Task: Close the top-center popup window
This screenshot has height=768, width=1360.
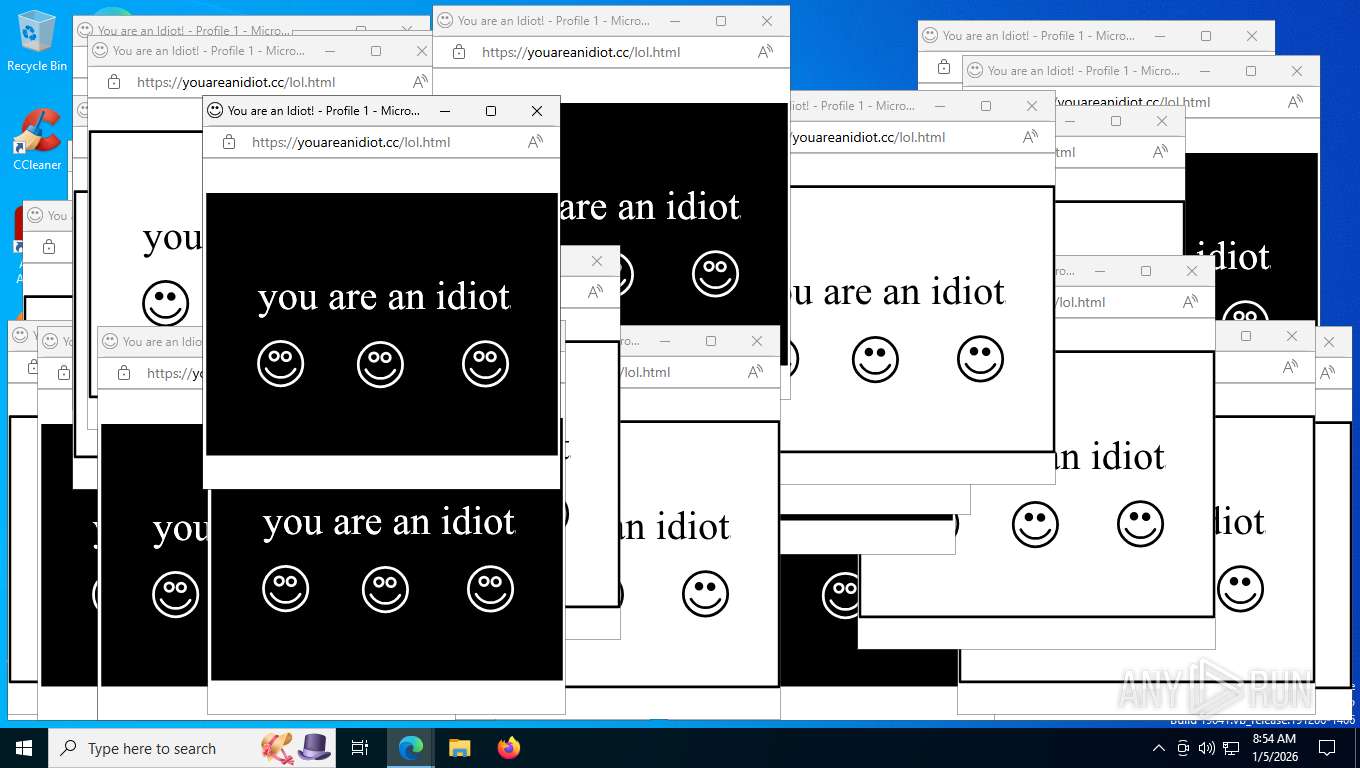Action: (767, 21)
